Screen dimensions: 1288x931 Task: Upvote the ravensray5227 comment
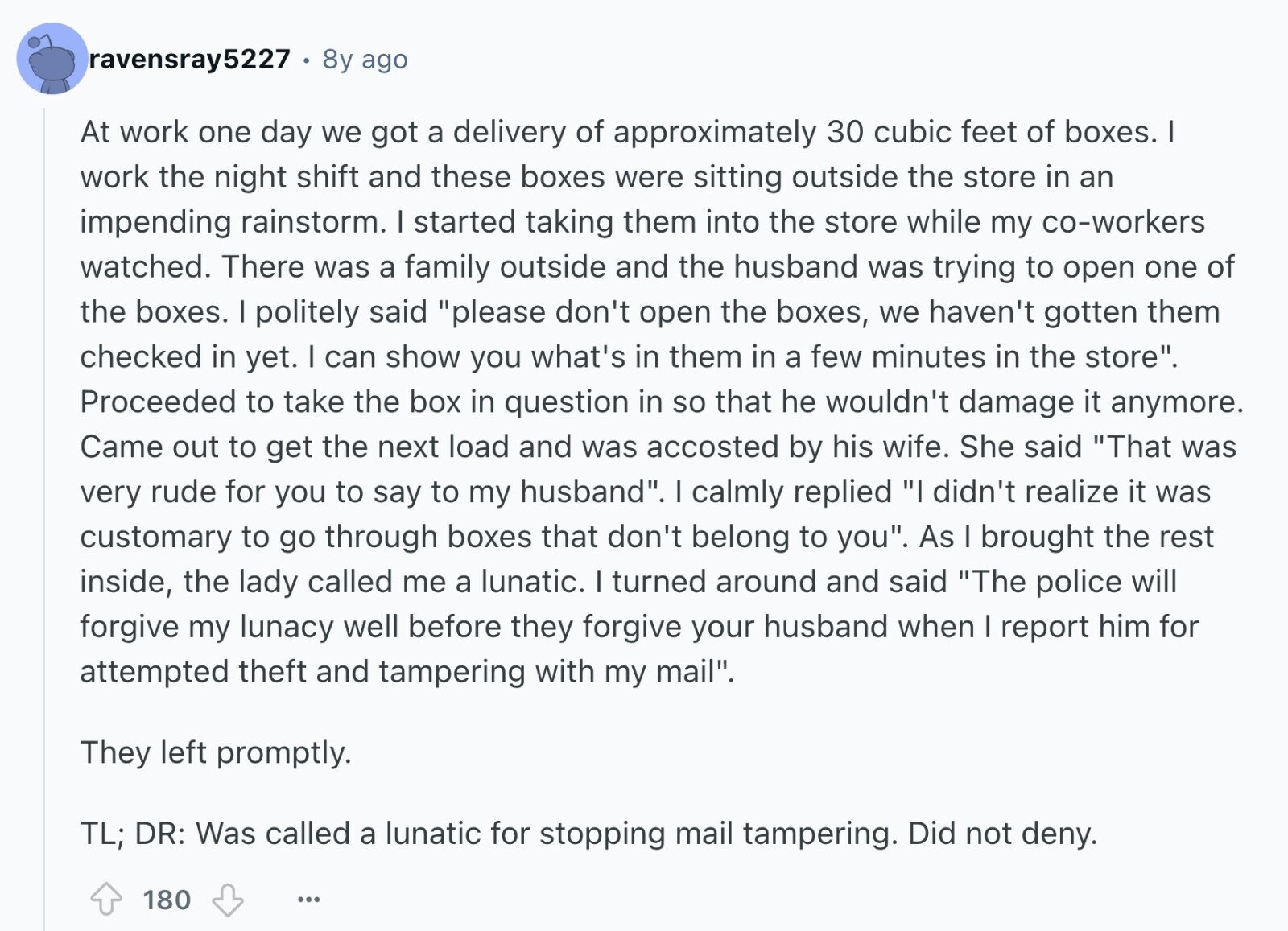pos(106,900)
